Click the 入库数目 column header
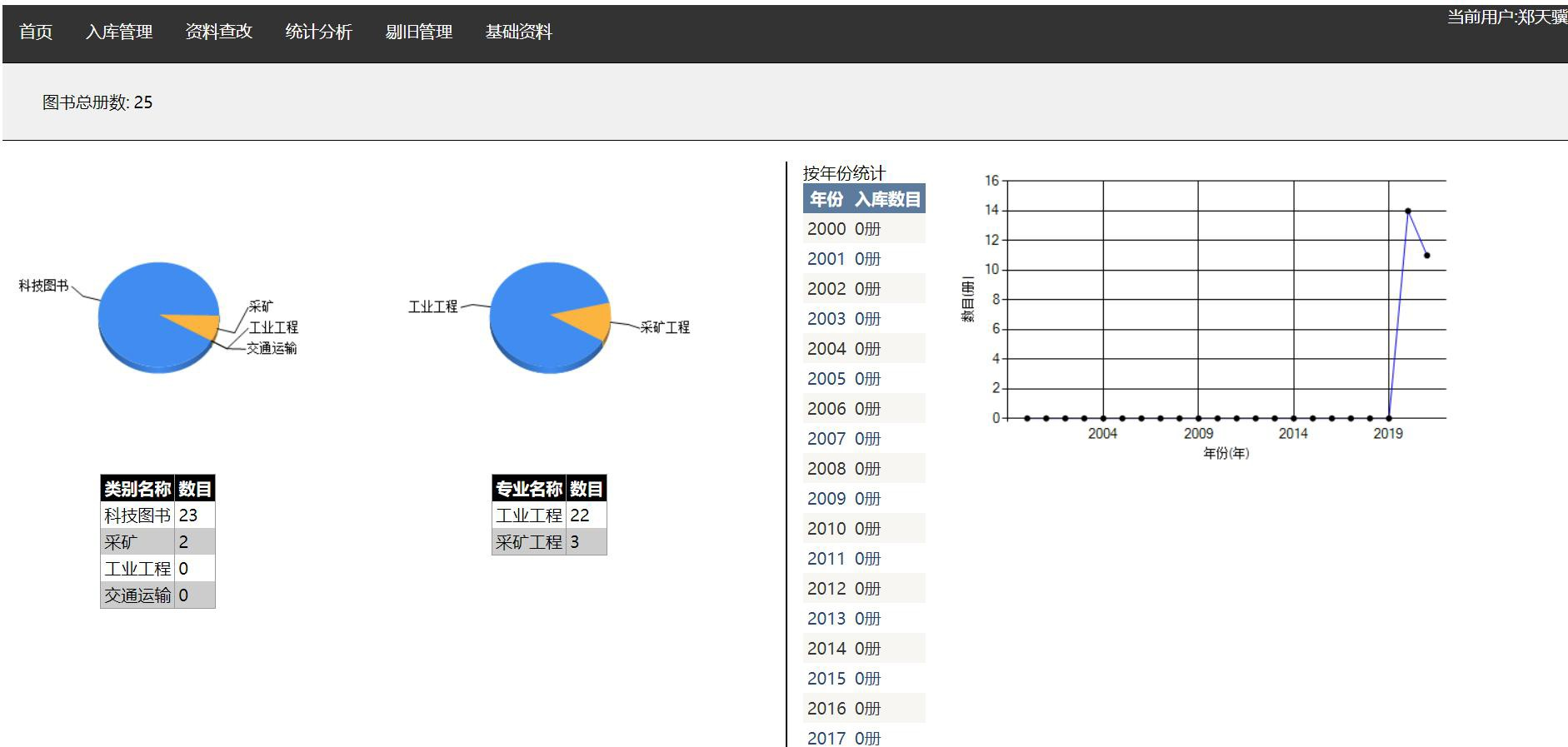This screenshot has width=1568, height=747. tap(888, 199)
